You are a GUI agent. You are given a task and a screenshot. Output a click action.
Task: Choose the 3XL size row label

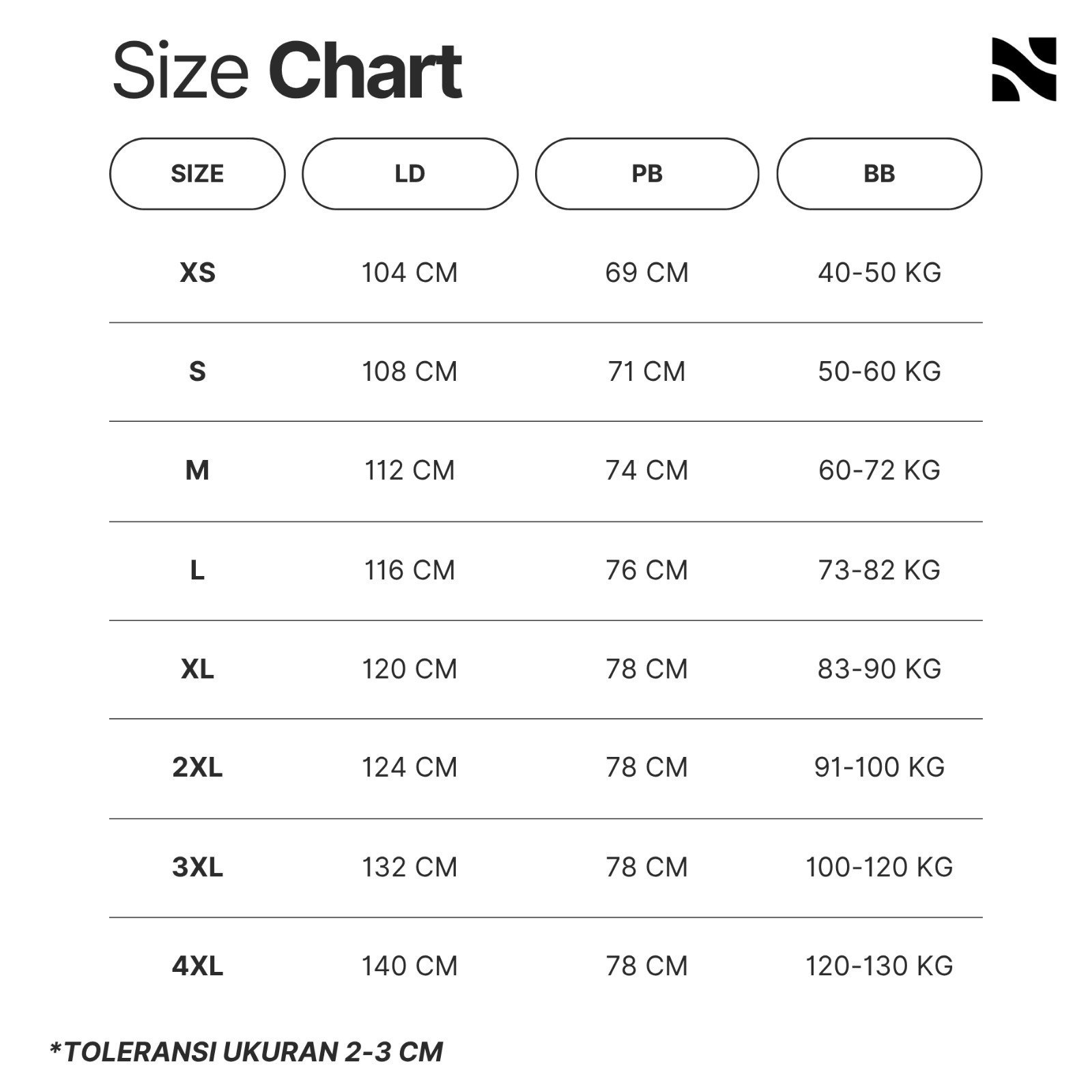click(x=197, y=867)
